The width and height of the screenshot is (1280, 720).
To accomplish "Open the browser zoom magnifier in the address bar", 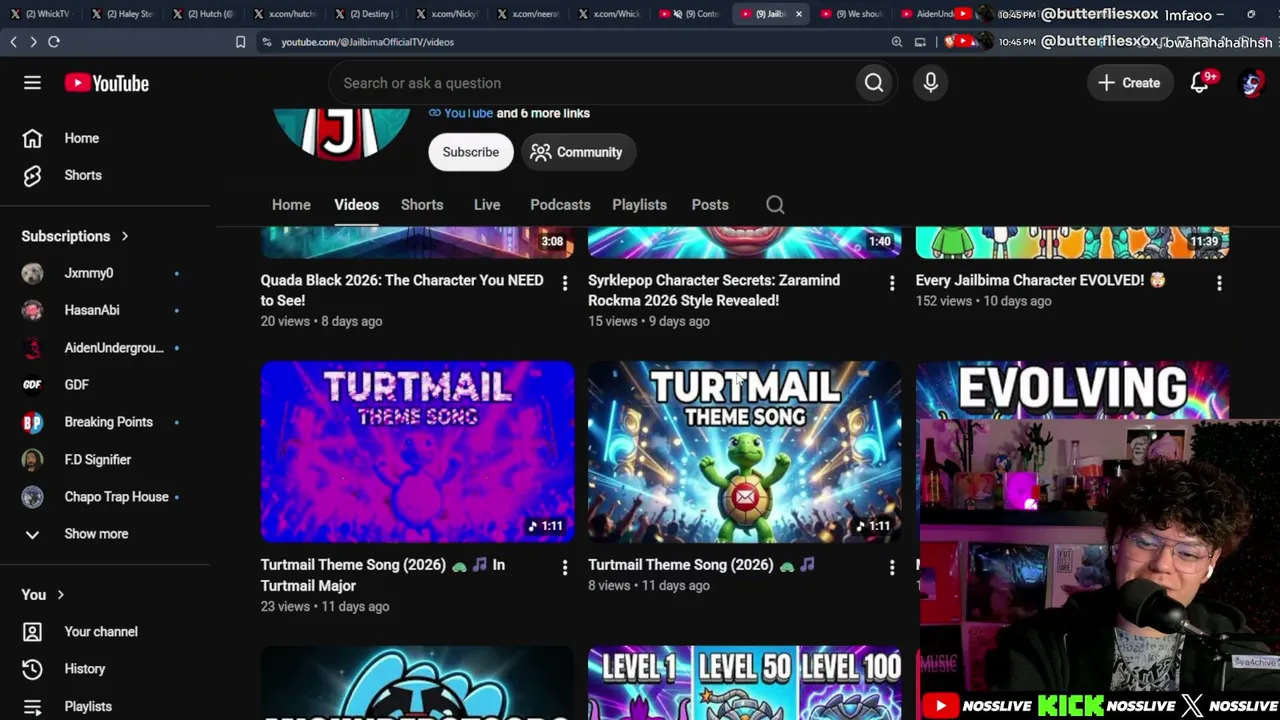I will [897, 42].
